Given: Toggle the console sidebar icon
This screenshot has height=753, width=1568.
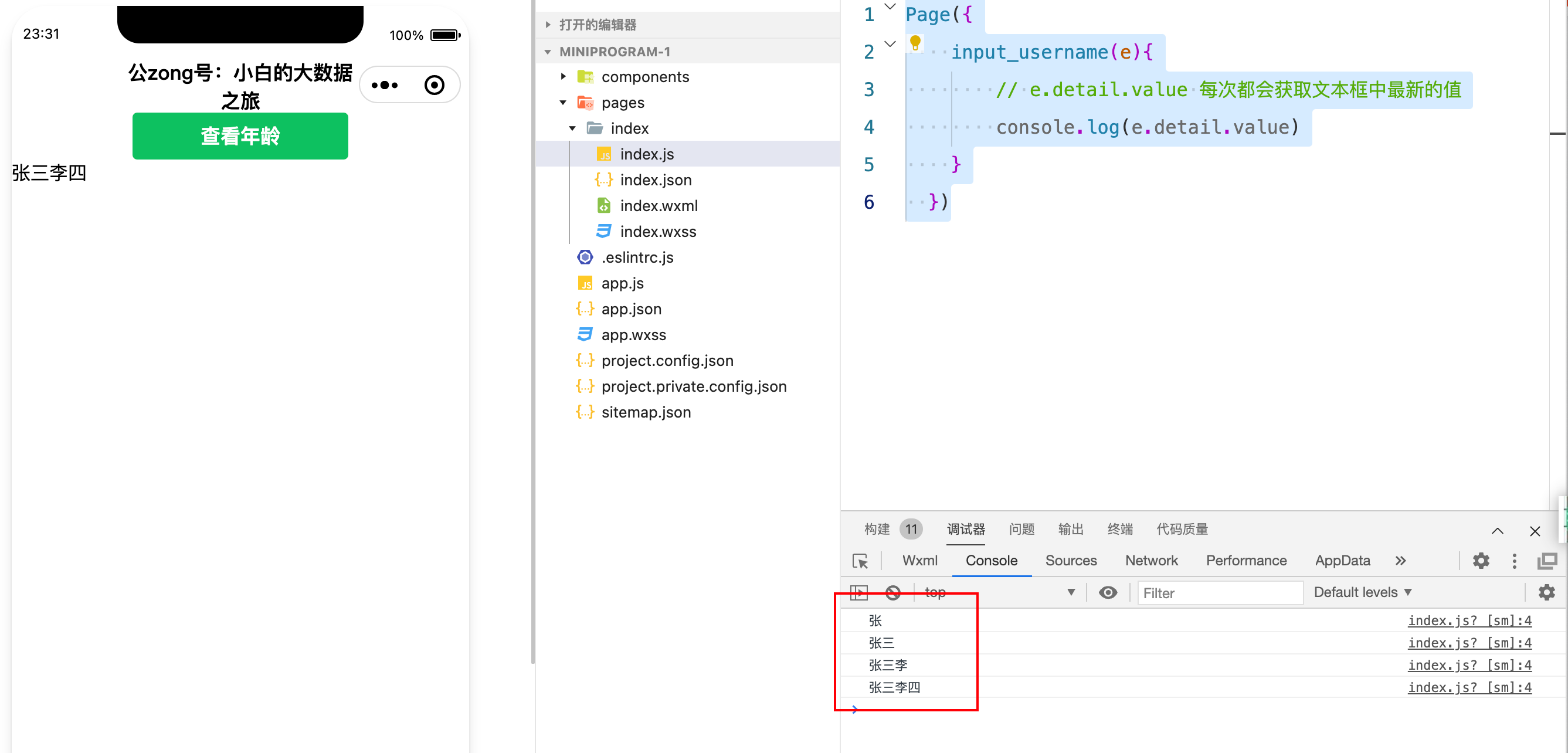Looking at the screenshot, I should coord(859,593).
